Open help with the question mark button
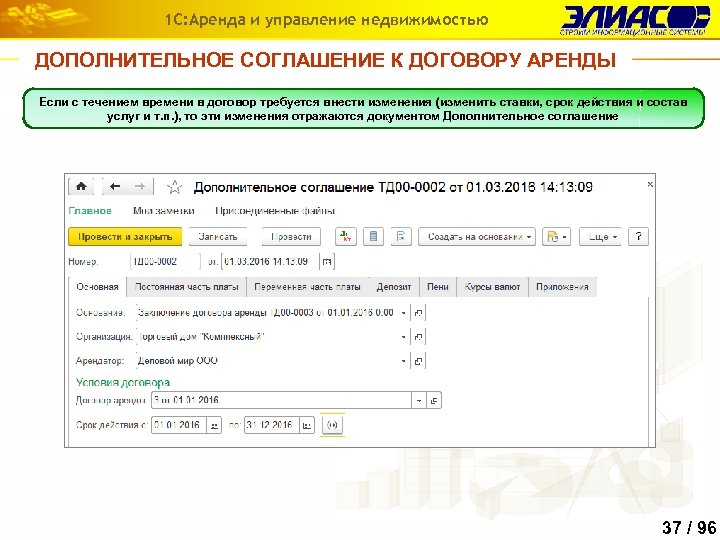This screenshot has height=540, width=720. (638, 236)
